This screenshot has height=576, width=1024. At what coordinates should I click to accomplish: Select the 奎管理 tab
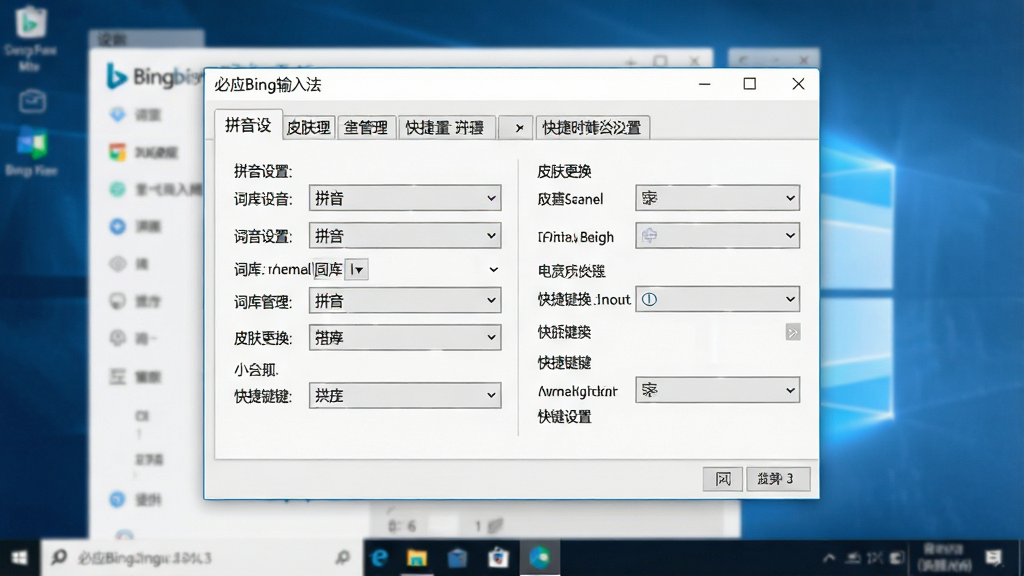(x=366, y=127)
